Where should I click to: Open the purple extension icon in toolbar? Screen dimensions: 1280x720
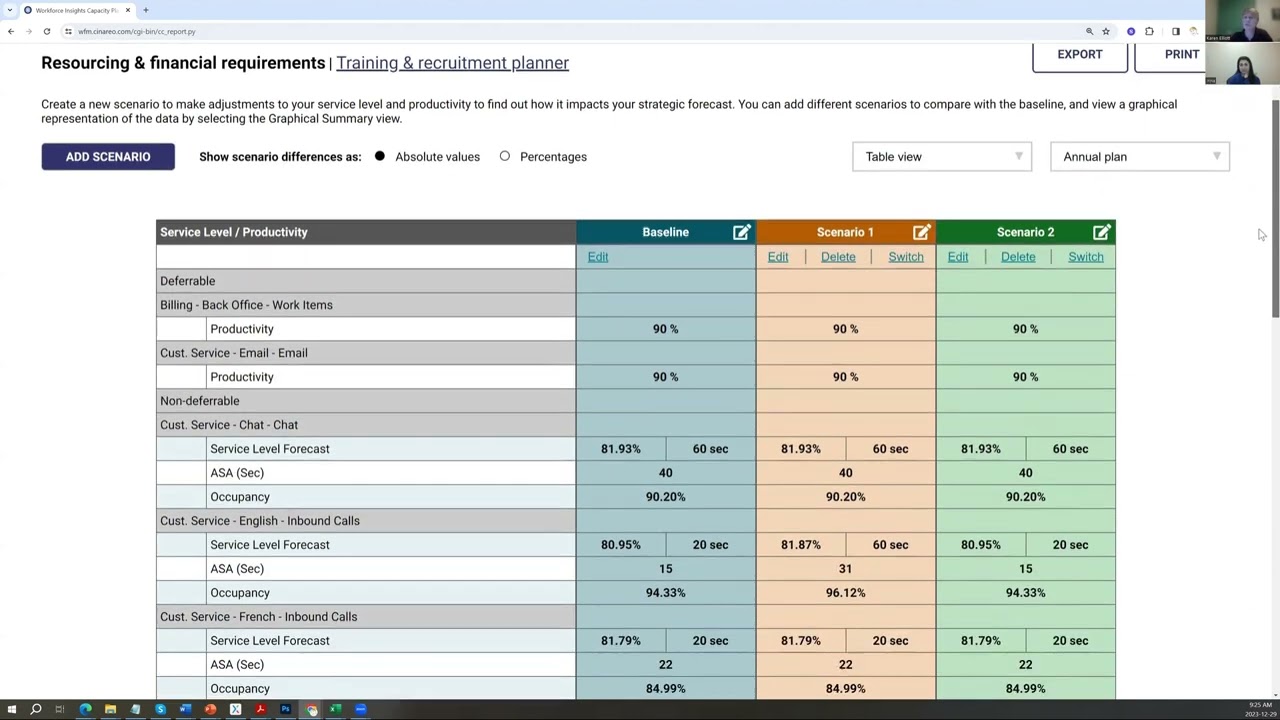point(1131,31)
